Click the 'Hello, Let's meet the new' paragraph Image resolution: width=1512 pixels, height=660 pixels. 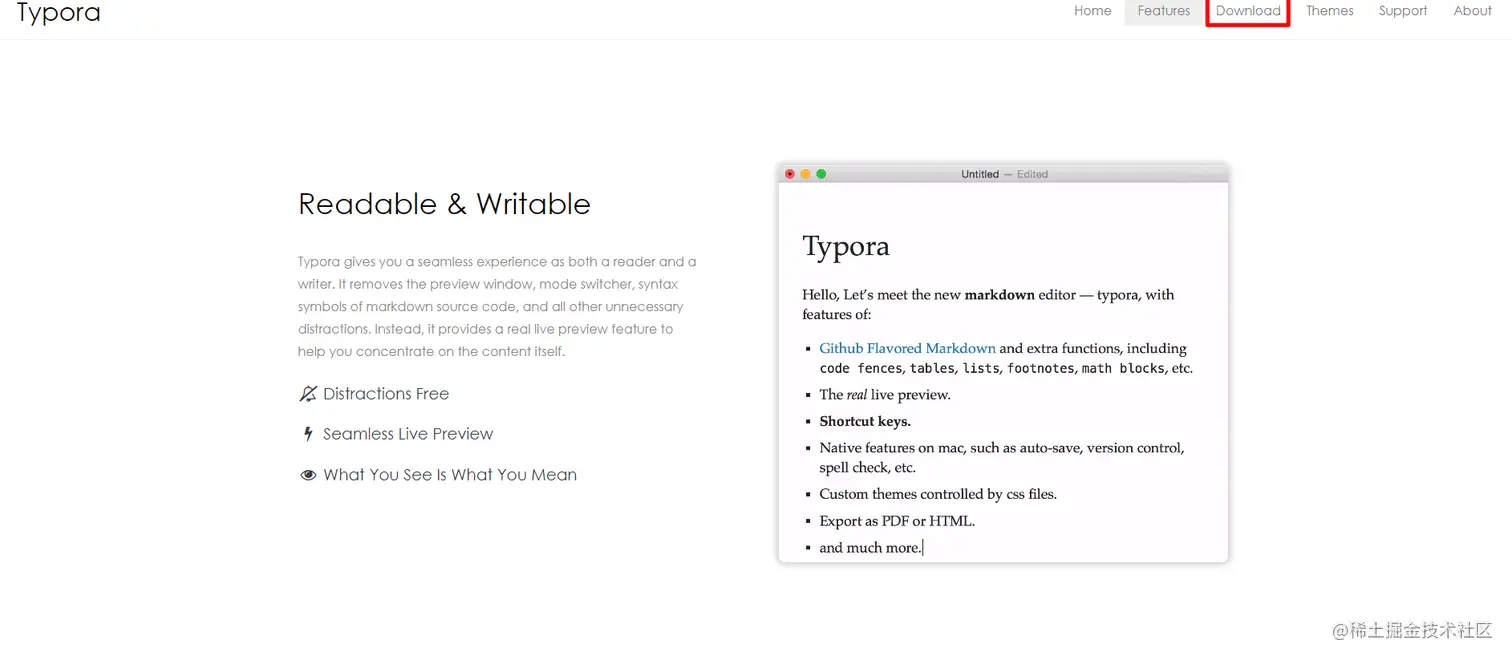pyautogui.click(x=988, y=304)
